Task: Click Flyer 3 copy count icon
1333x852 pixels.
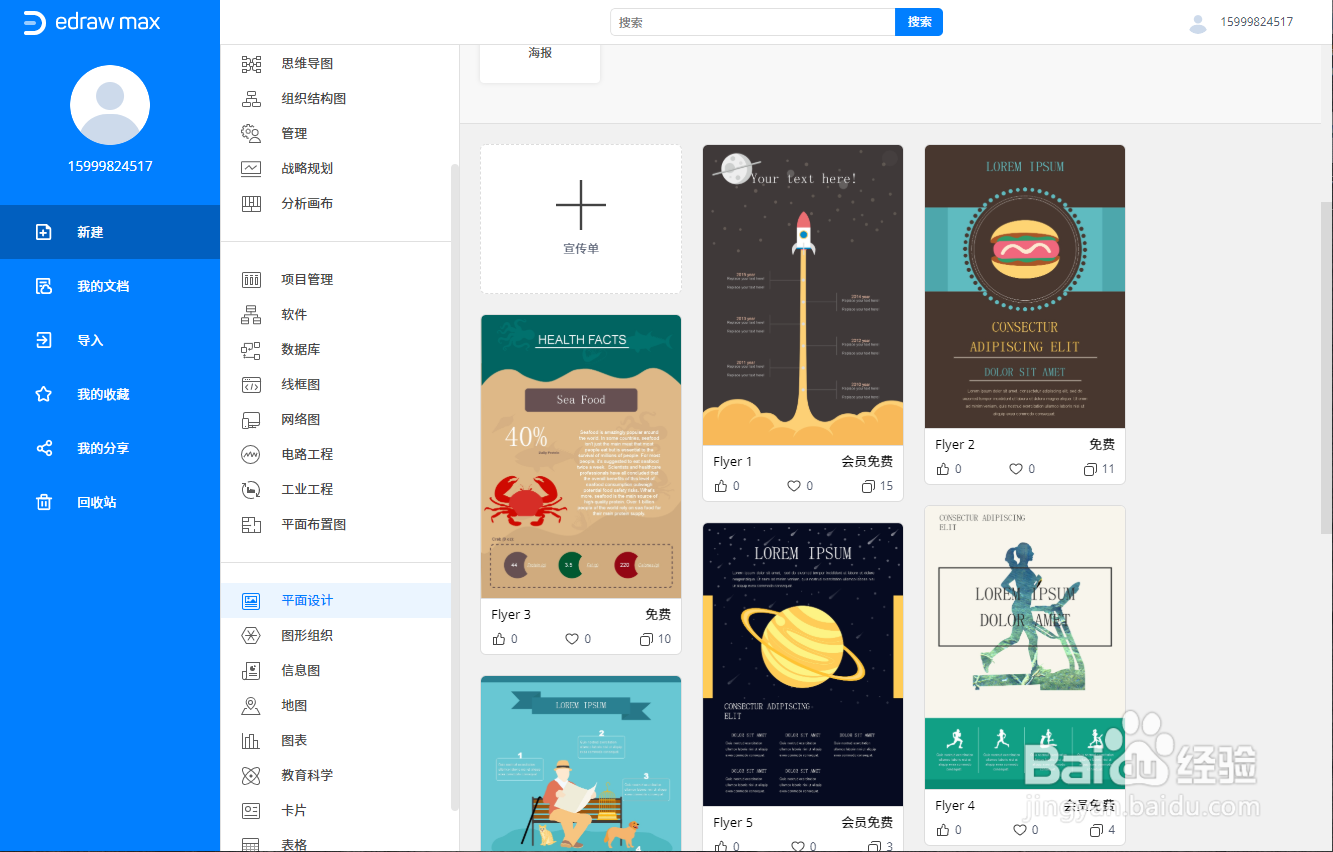Action: [646, 639]
